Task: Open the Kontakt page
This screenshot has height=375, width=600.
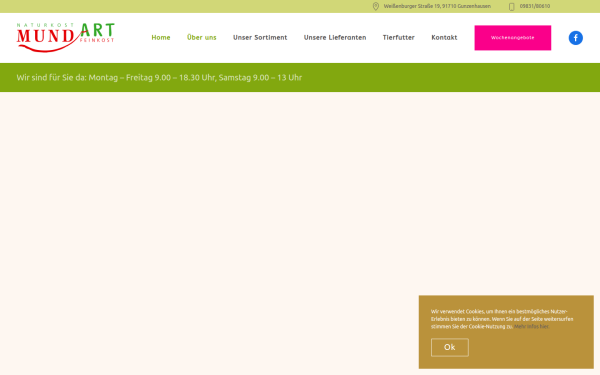Action: 444,38
